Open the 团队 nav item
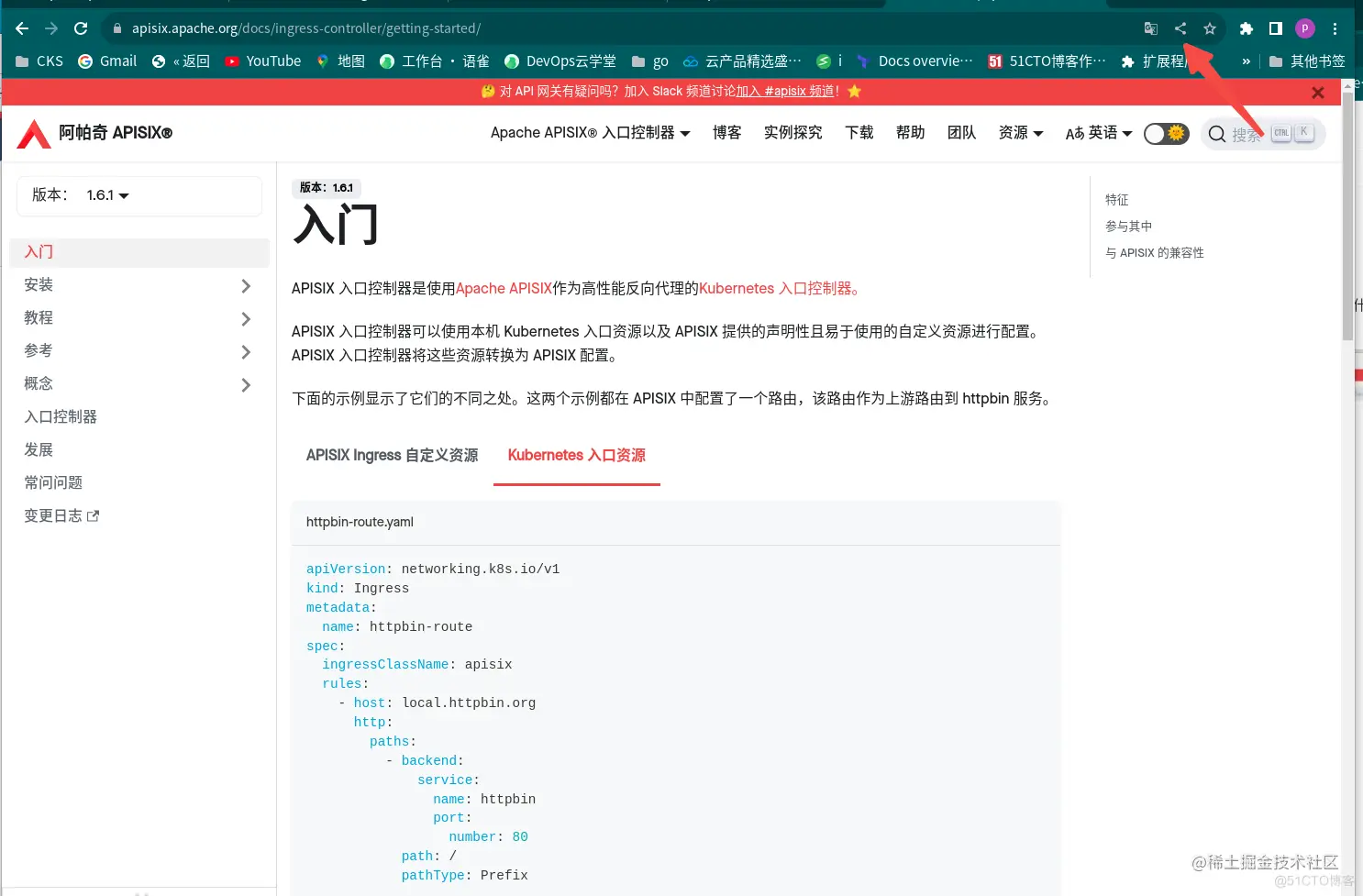This screenshot has height=896, width=1363. (961, 133)
